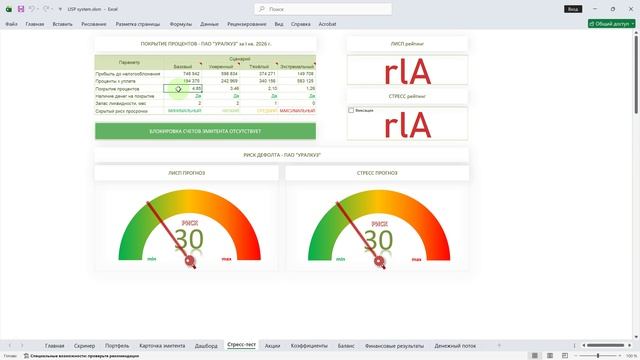Viewport: 640px width, 360px height.
Task: Click the Redo arrow icon
Action: 46,9
